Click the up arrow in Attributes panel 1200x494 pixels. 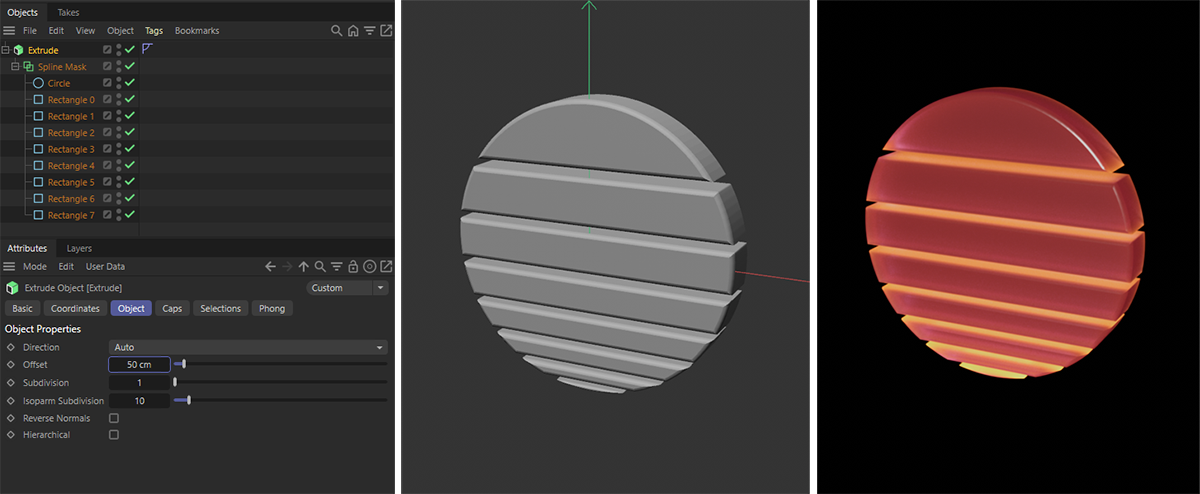(303, 267)
